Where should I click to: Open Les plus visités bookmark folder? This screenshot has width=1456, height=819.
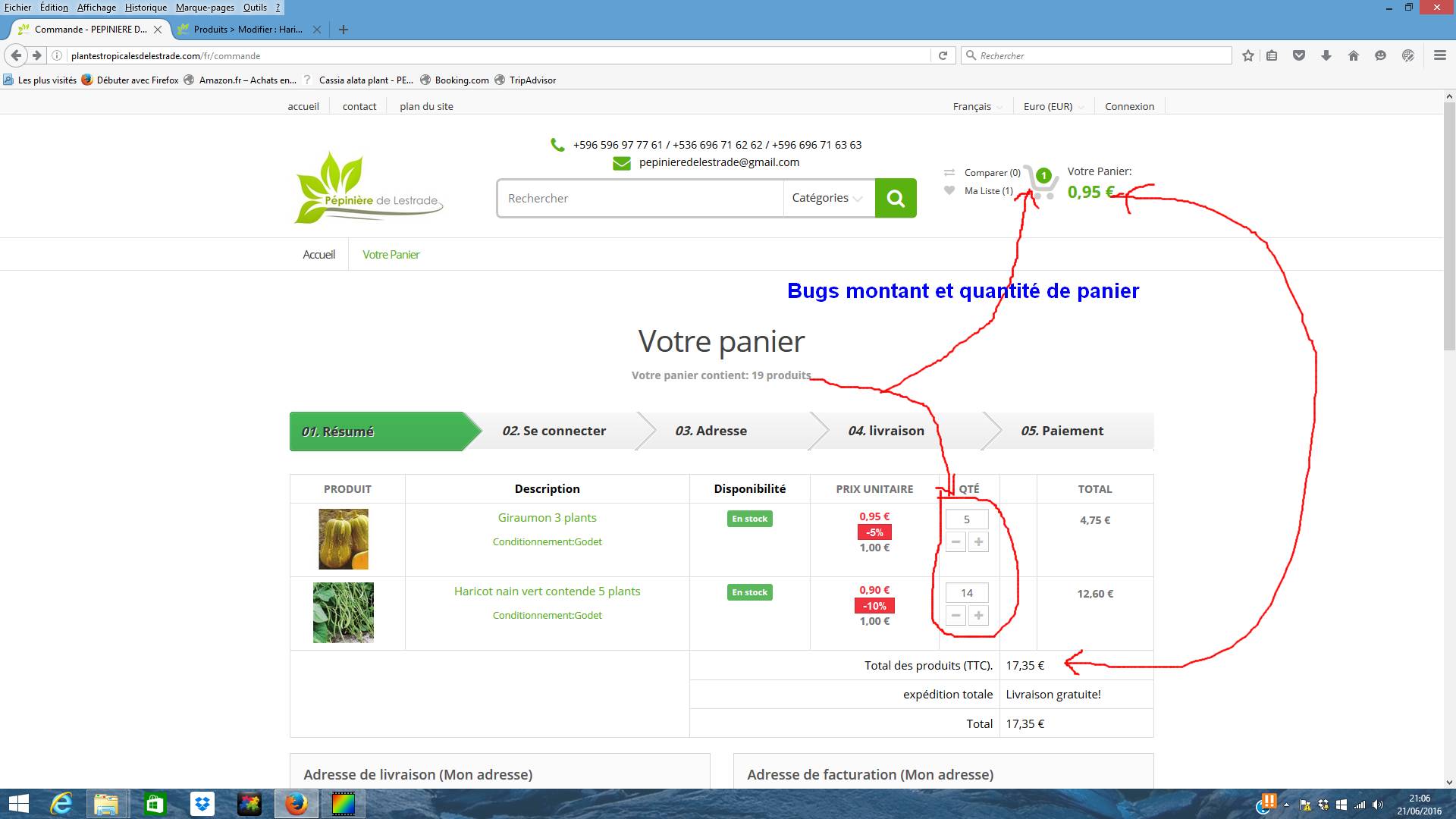39,80
